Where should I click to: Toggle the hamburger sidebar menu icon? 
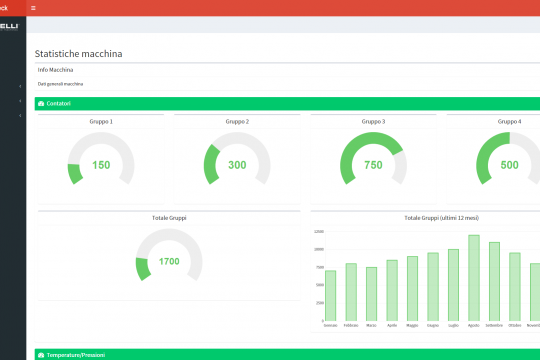(x=33, y=8)
